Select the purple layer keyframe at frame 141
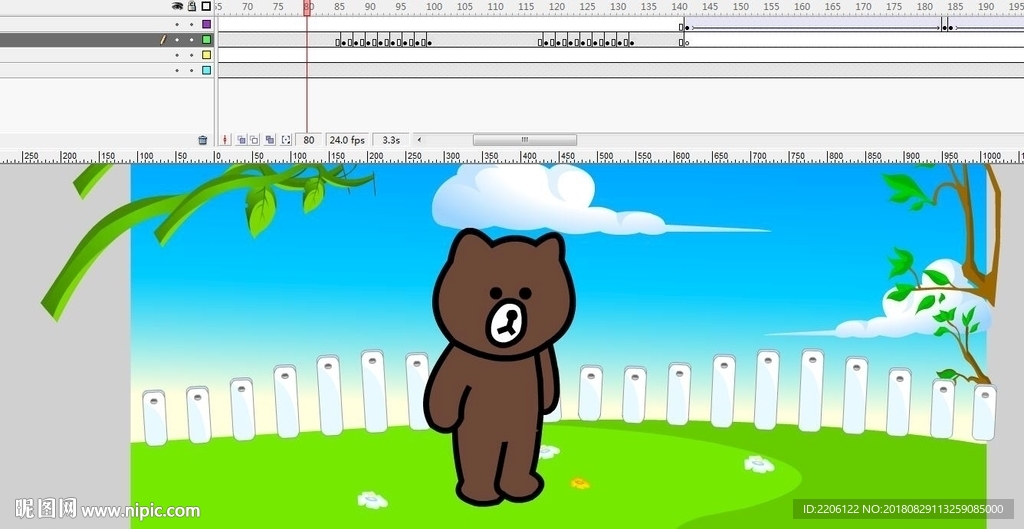This screenshot has height=529, width=1024. tap(686, 27)
